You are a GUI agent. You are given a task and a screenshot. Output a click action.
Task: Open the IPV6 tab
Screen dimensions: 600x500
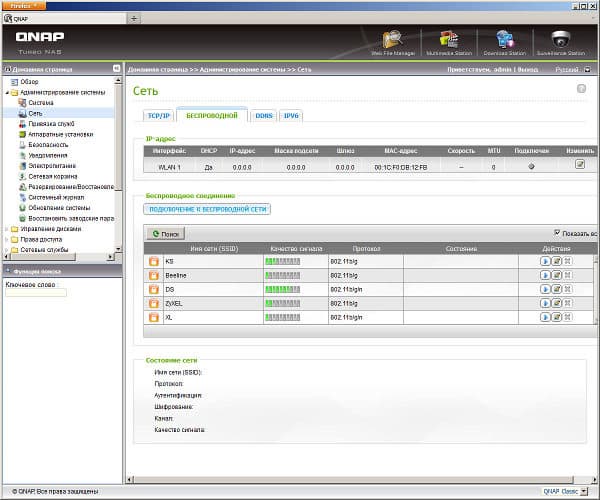291,116
